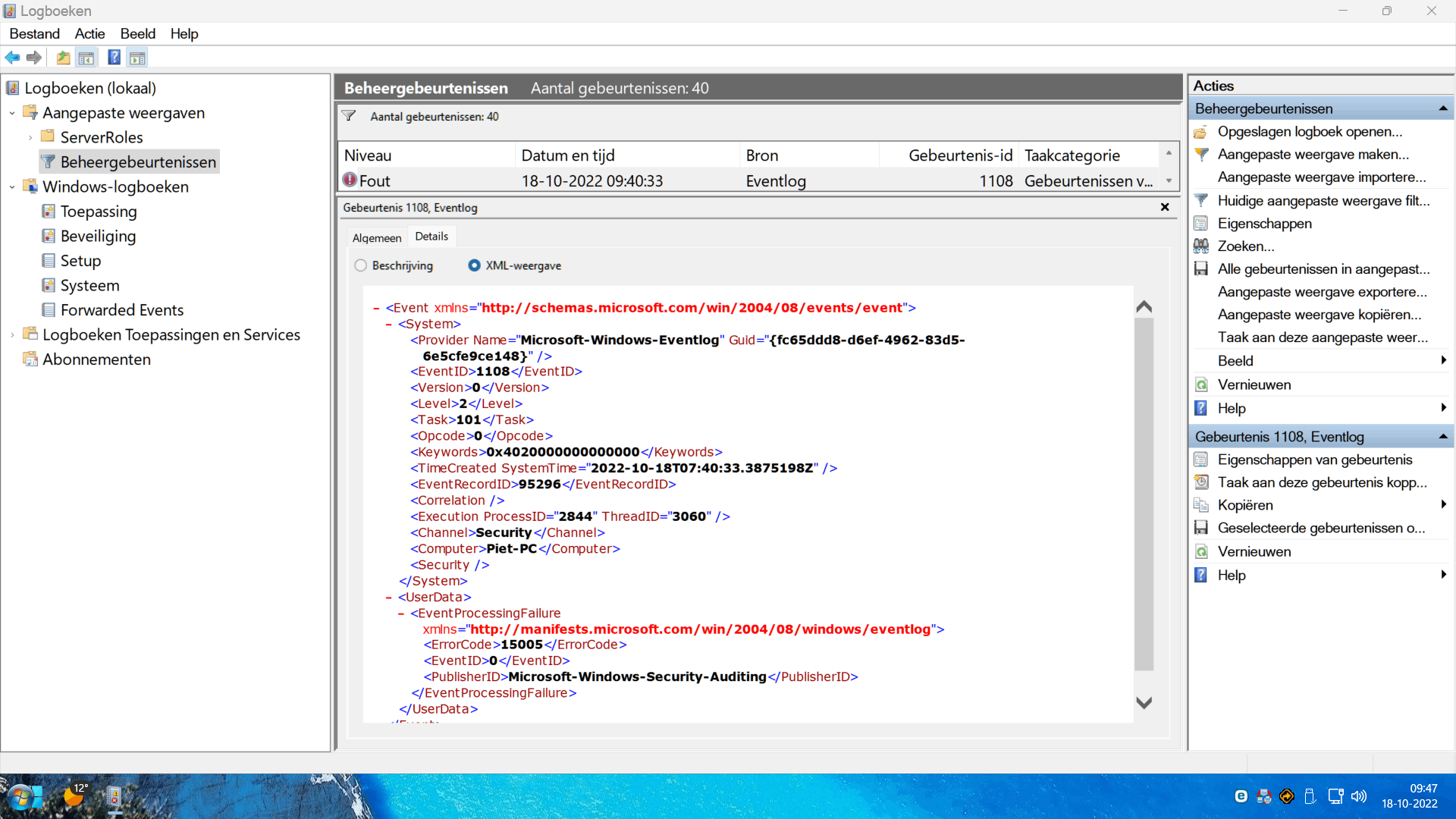Close the Gebeurtenis 1108 preview pane
The width and height of the screenshot is (1456, 819).
[x=1165, y=207]
